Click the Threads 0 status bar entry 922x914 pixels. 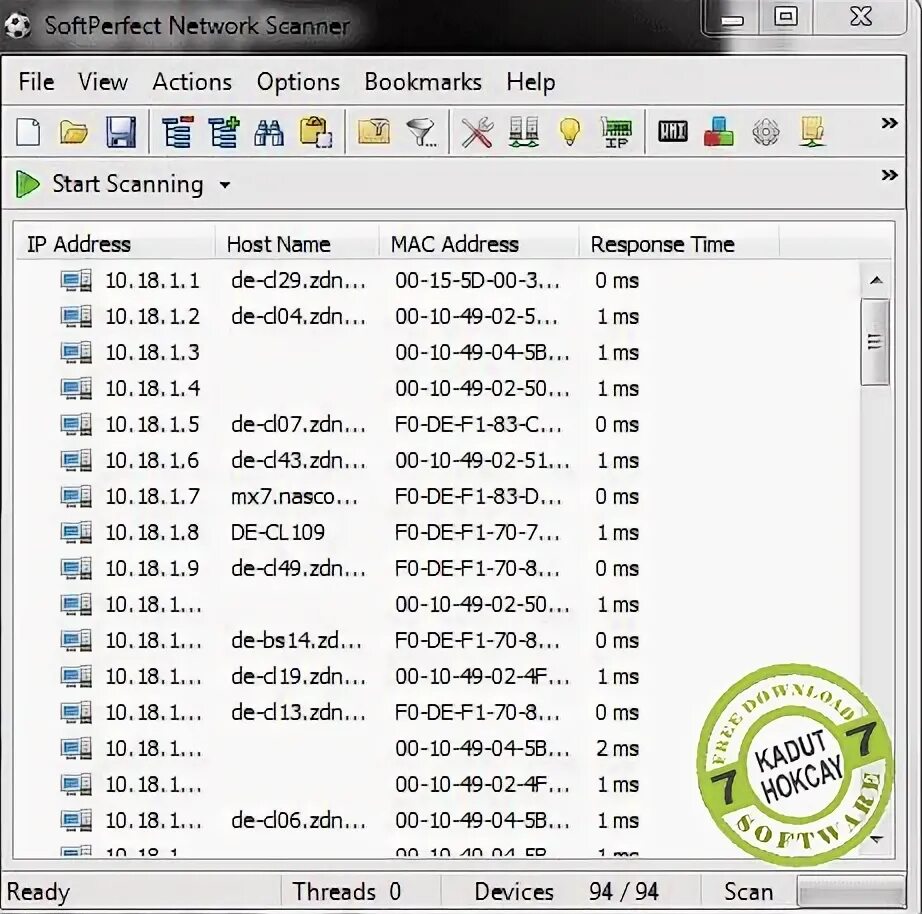click(x=347, y=892)
